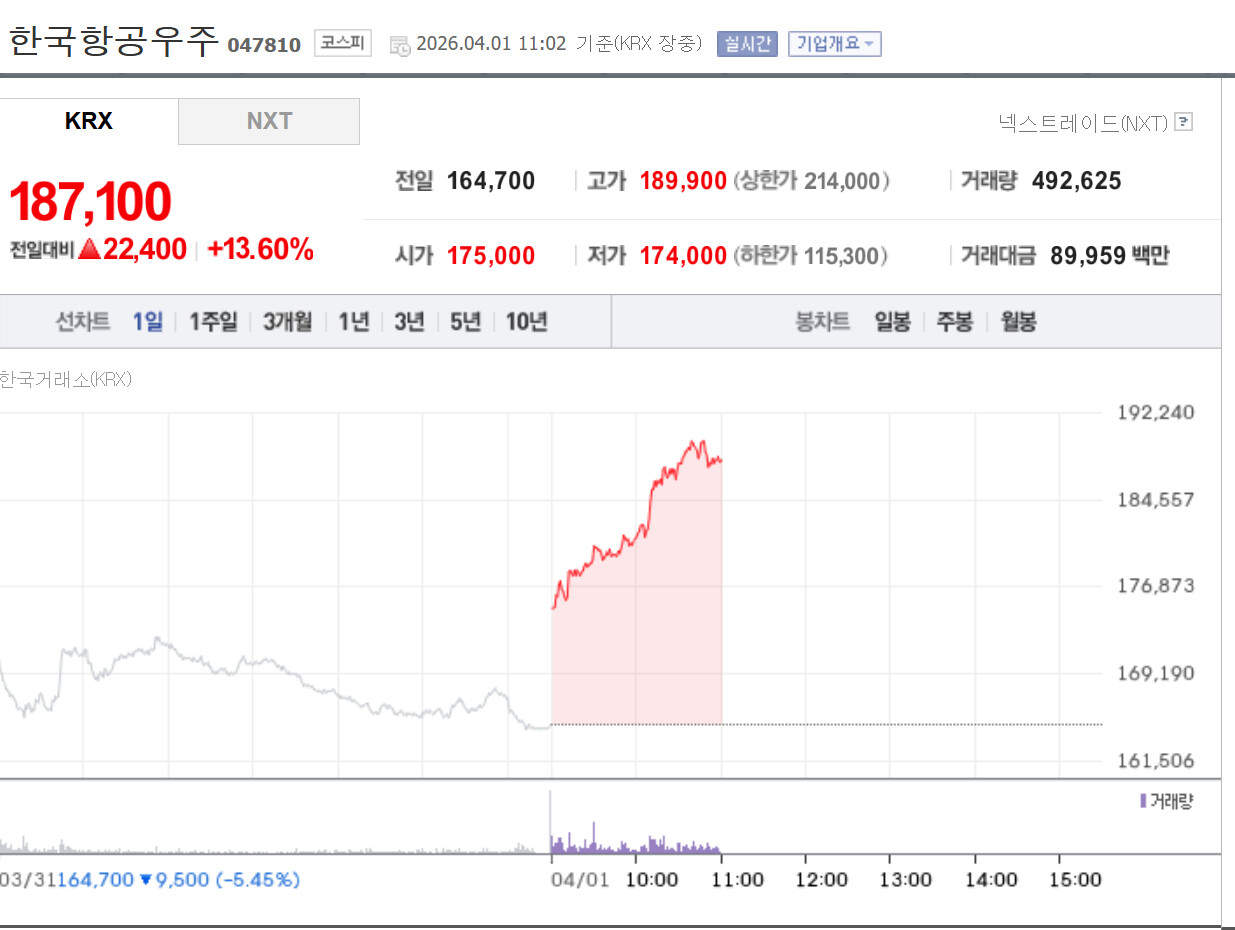
Task: Click timestamp 2026.04.01 11:02
Action: point(490,44)
